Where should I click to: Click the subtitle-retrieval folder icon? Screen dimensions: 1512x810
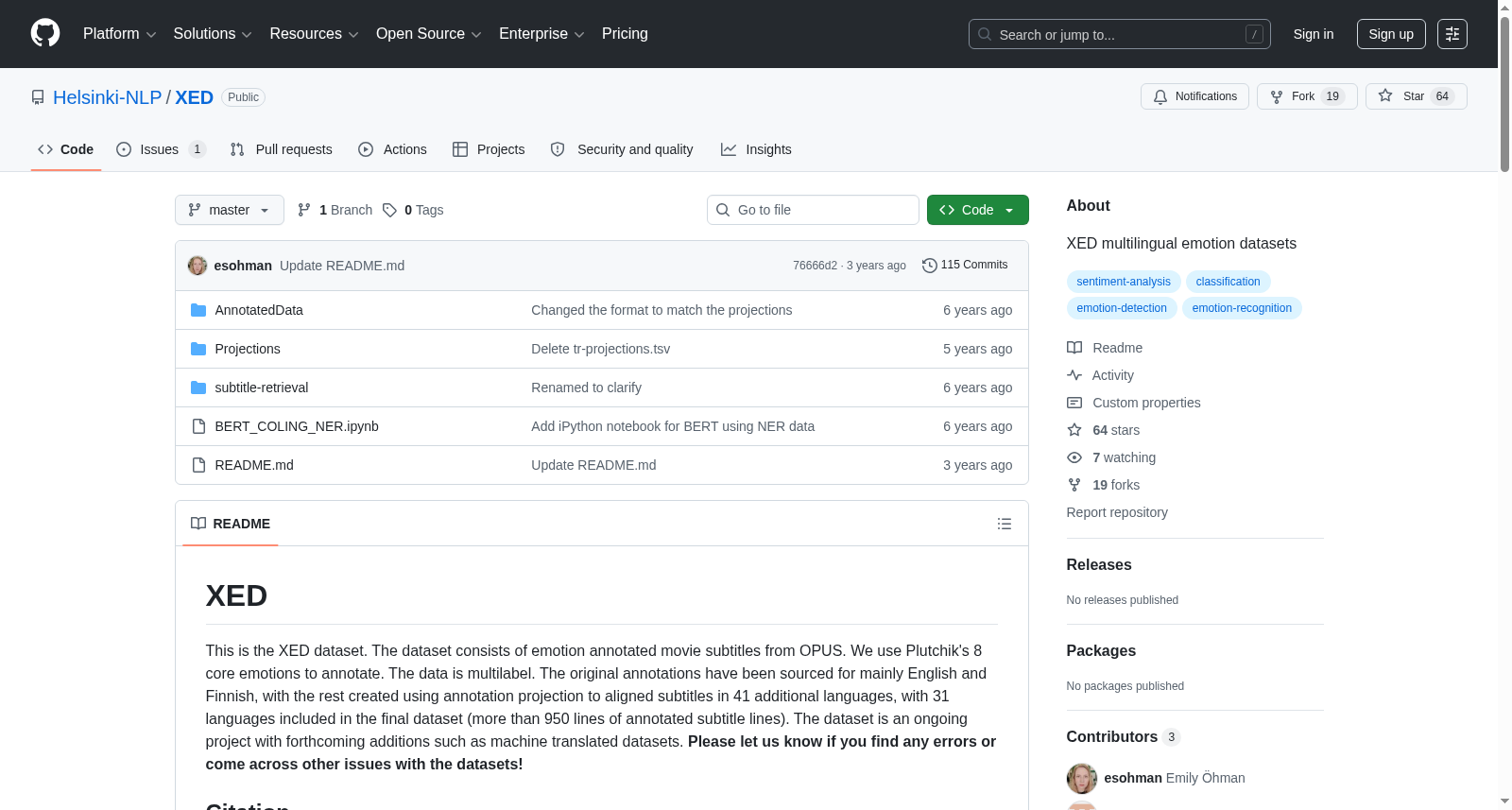point(198,388)
